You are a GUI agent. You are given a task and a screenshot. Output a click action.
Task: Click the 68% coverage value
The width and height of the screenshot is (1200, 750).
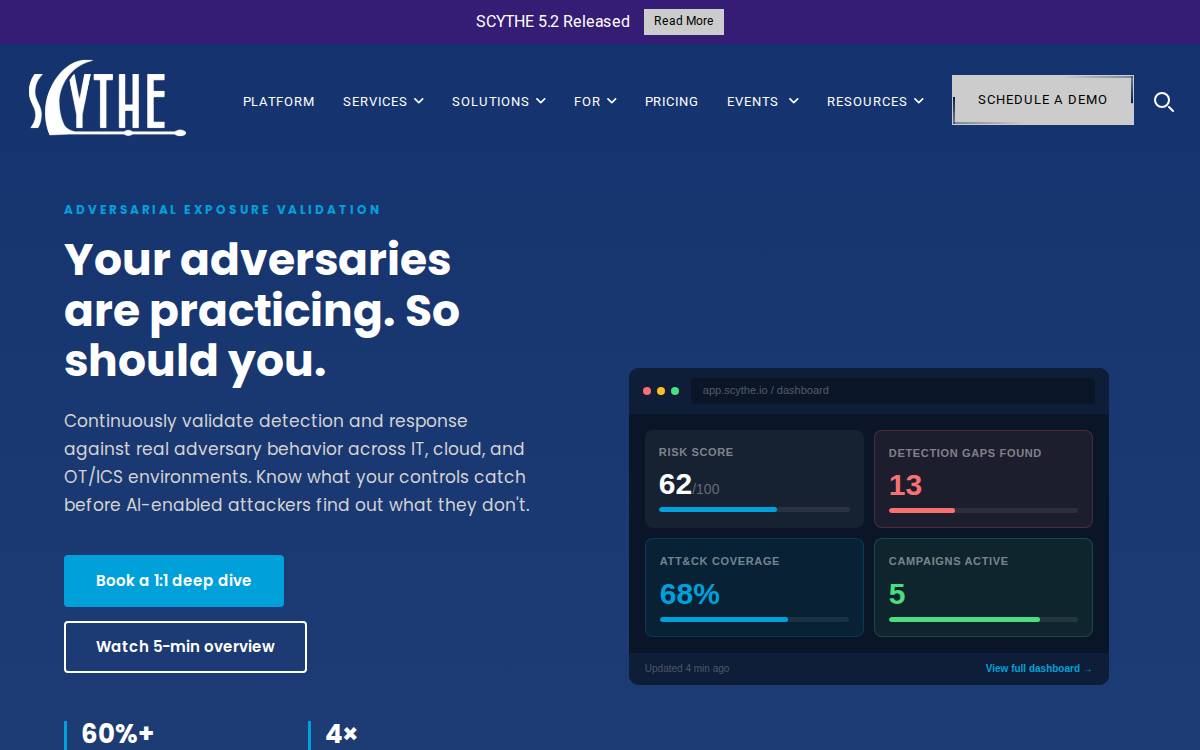[x=690, y=594]
